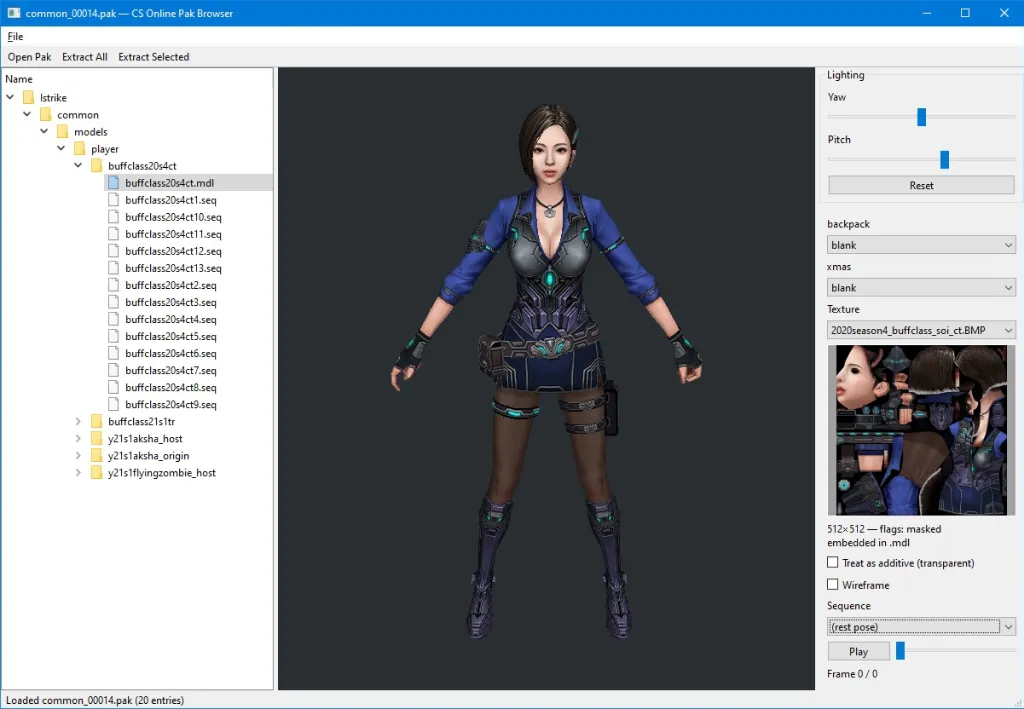This screenshot has width=1024, height=709.
Task: Expand the y21s1flyingzombie_host folder
Action: (x=78, y=473)
